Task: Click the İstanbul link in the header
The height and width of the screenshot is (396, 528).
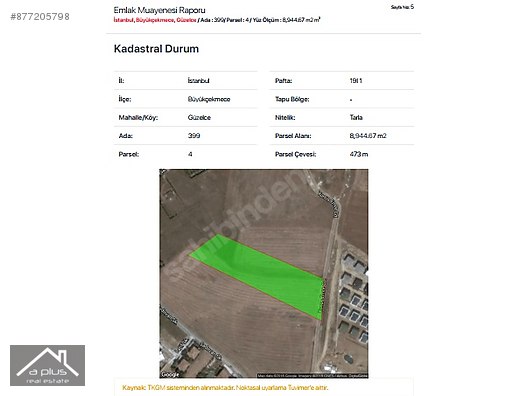Action: pyautogui.click(x=124, y=20)
